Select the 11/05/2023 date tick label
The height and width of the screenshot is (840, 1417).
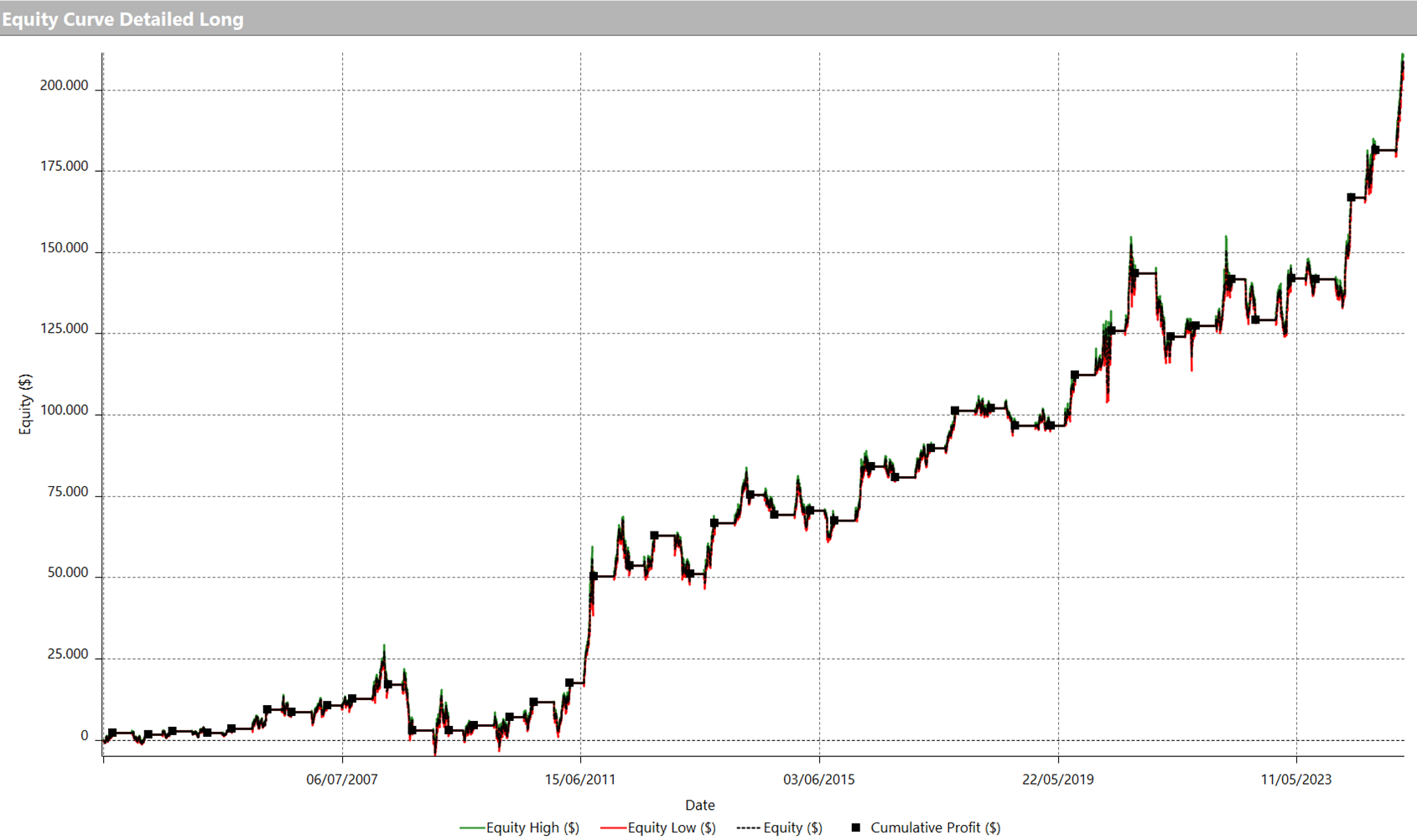(1296, 780)
